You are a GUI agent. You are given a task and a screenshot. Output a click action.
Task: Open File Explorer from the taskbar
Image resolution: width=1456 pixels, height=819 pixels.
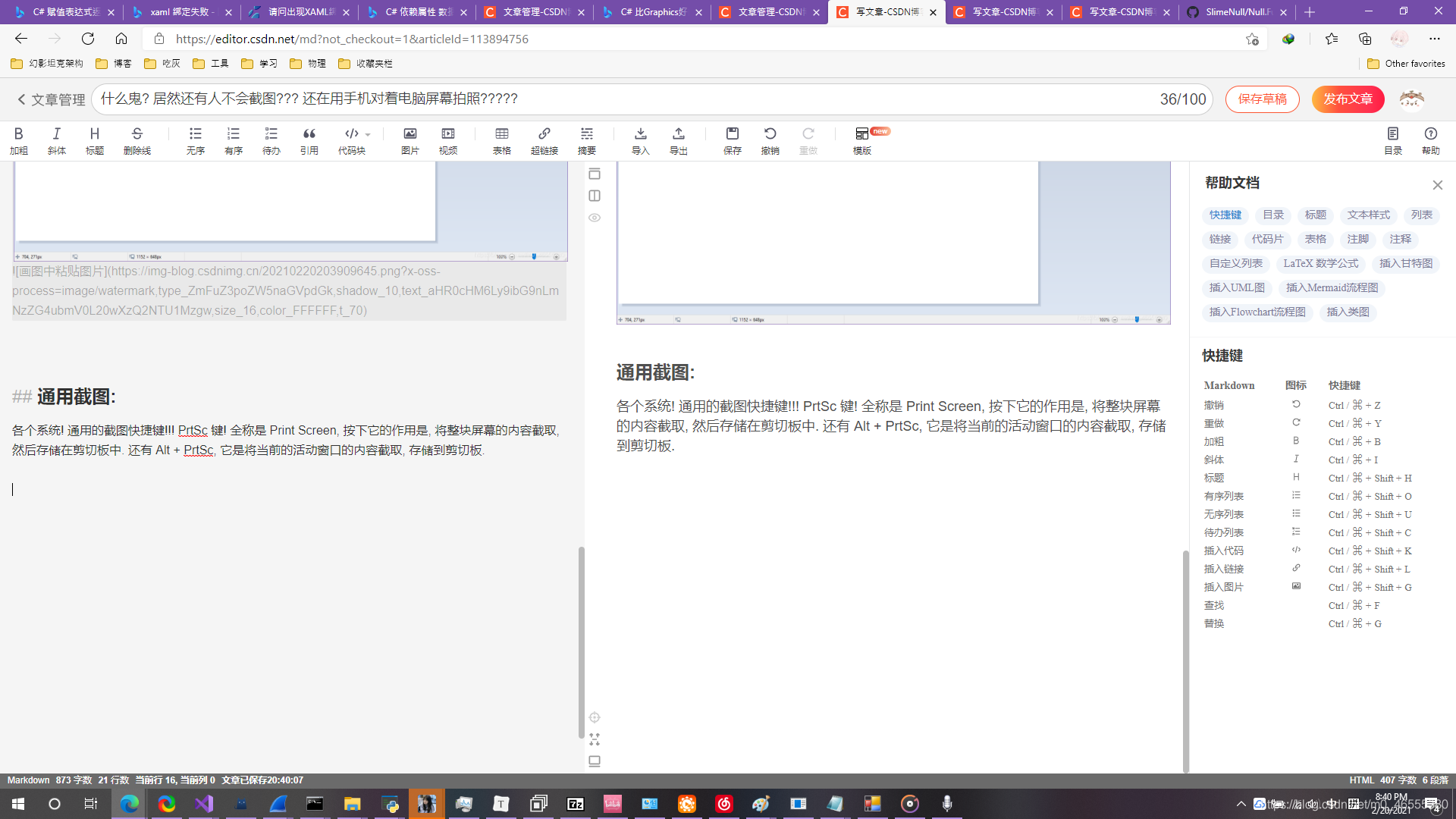tap(352, 804)
